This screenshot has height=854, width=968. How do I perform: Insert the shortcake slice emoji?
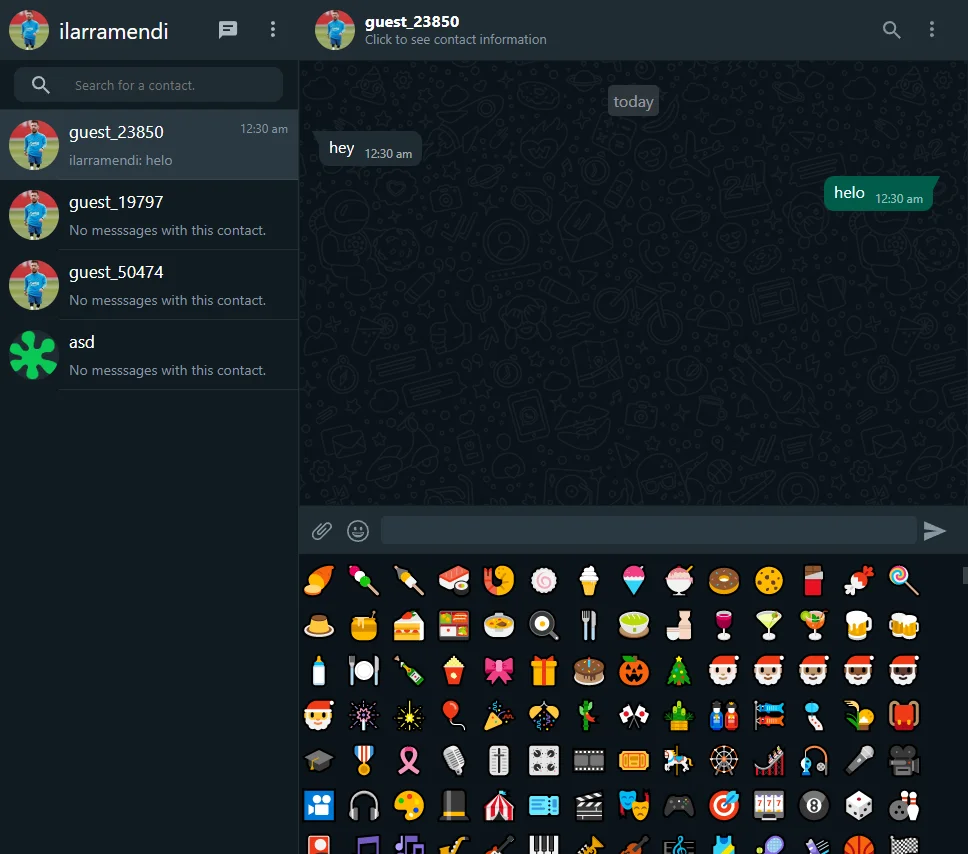409,626
